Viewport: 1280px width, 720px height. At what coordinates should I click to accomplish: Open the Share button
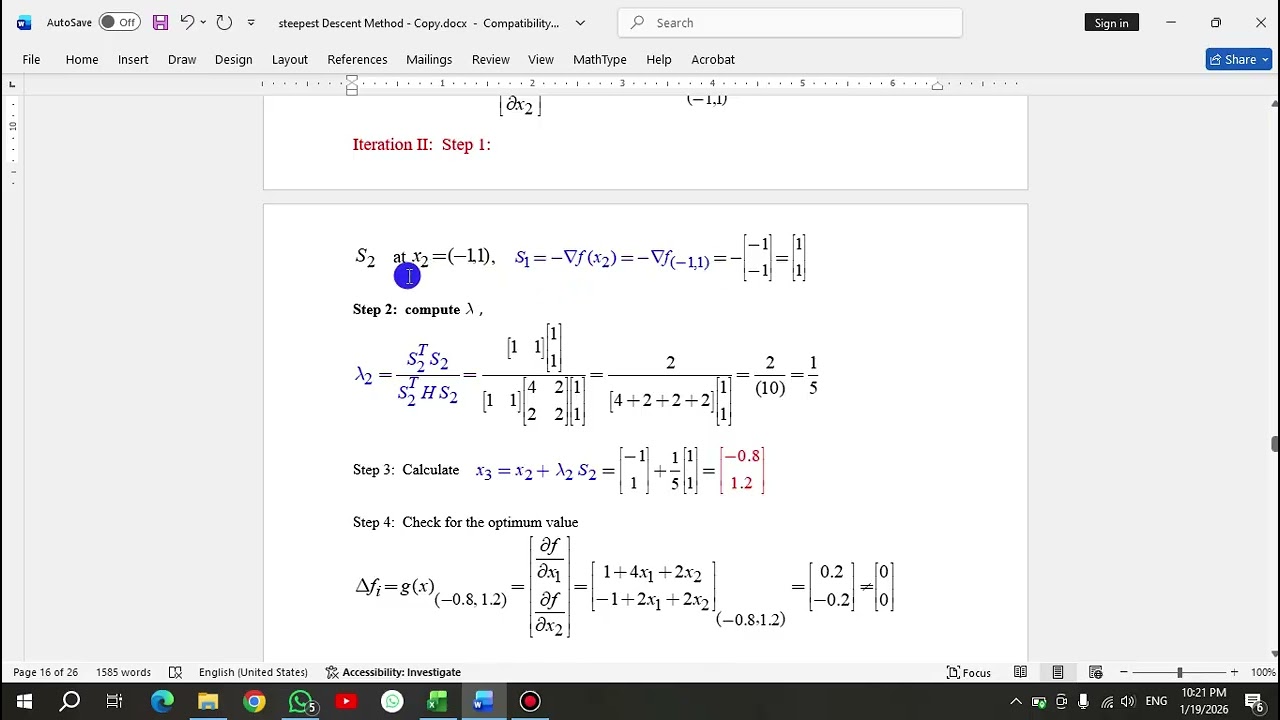(x=1238, y=59)
